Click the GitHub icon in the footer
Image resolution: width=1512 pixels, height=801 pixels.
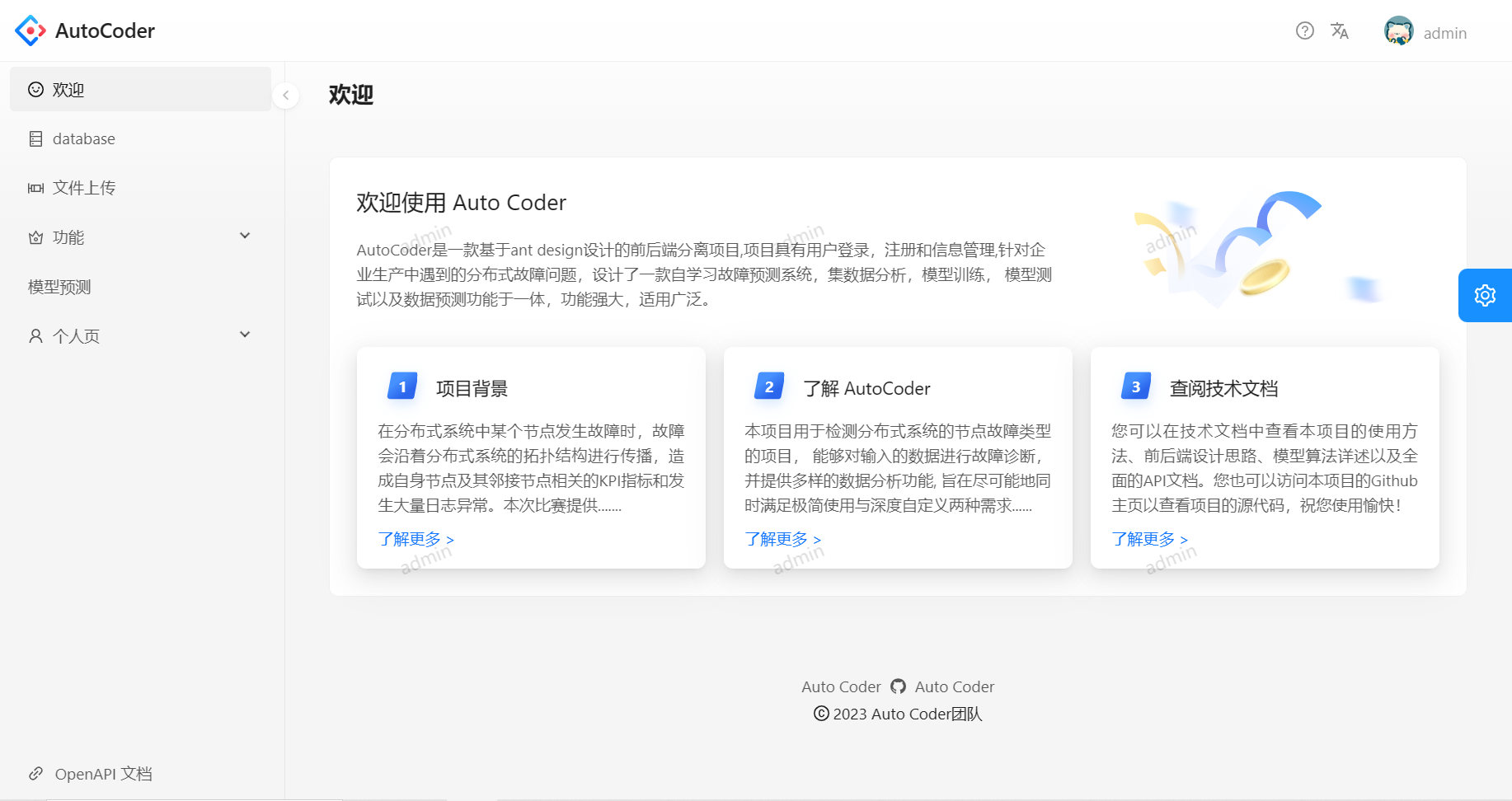pyautogui.click(x=898, y=686)
